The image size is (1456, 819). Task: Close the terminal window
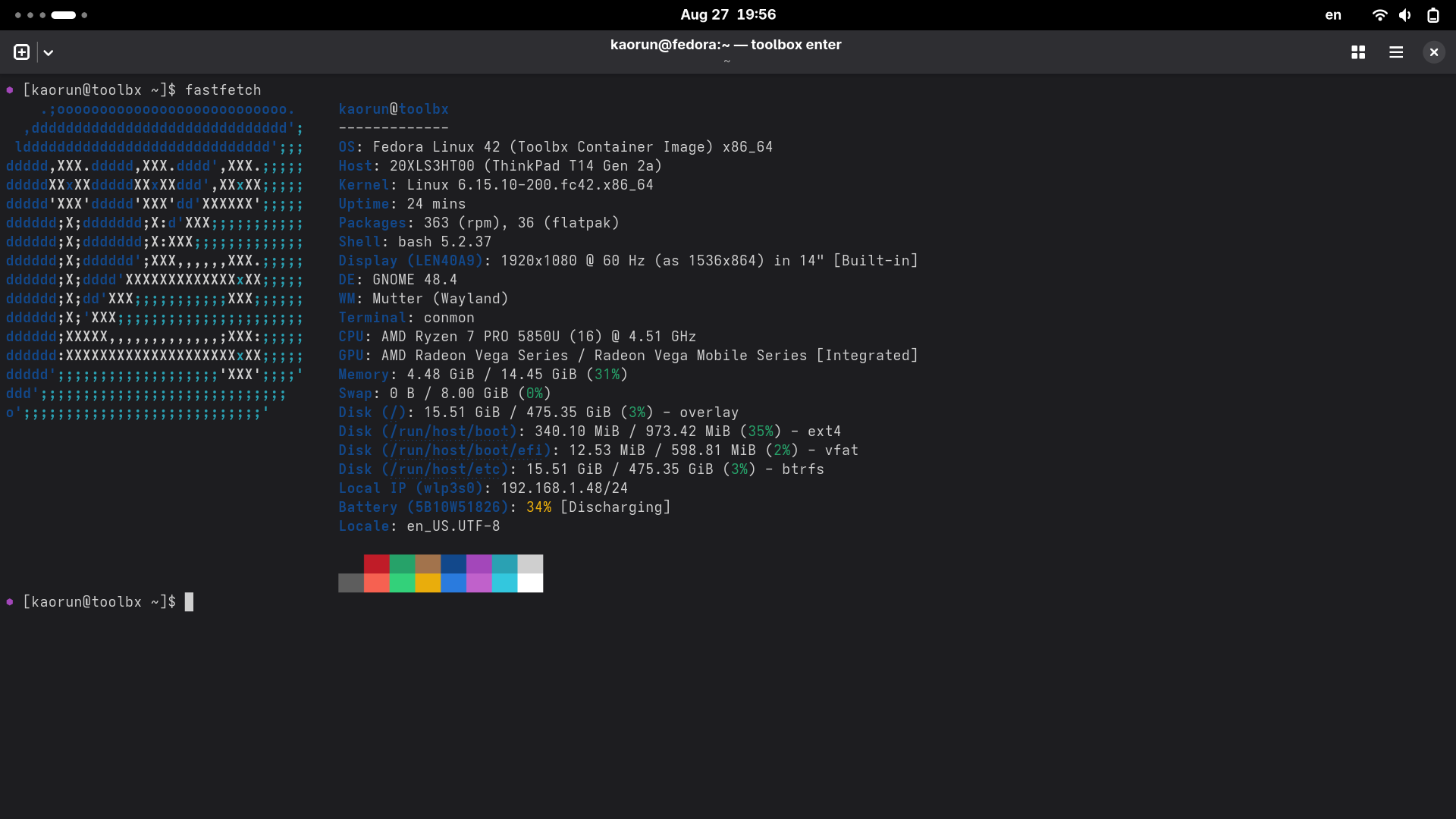[x=1433, y=52]
